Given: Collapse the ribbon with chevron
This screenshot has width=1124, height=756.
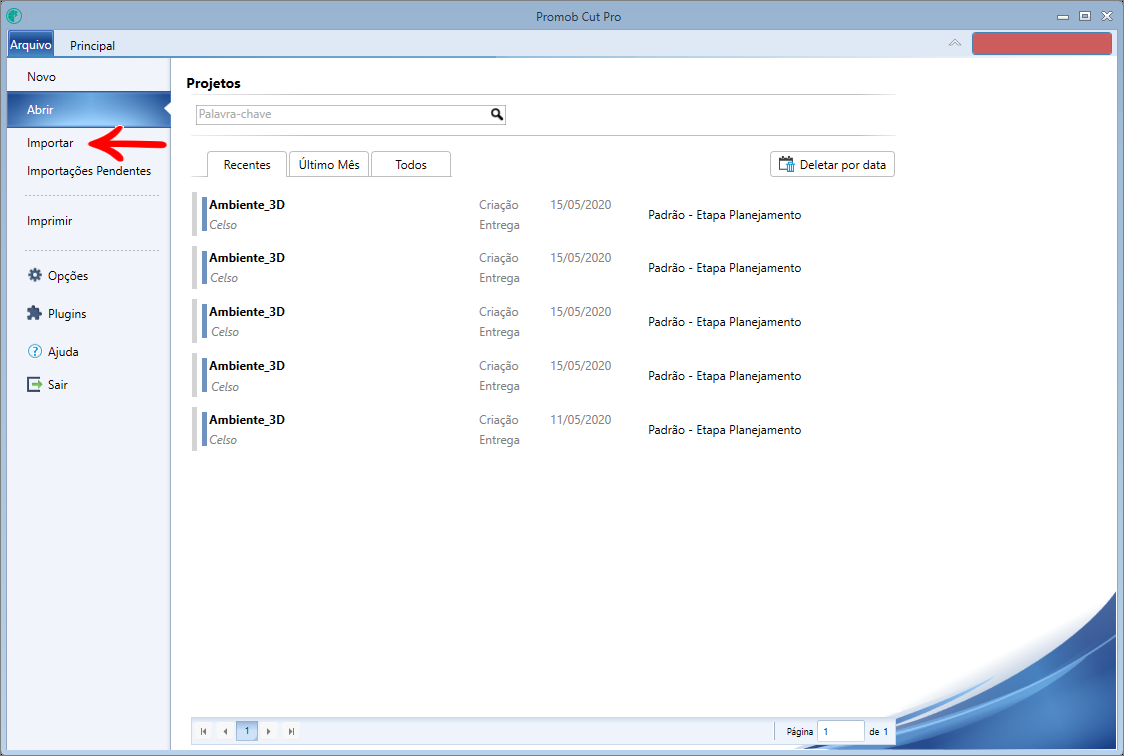Looking at the screenshot, I should pos(955,43).
